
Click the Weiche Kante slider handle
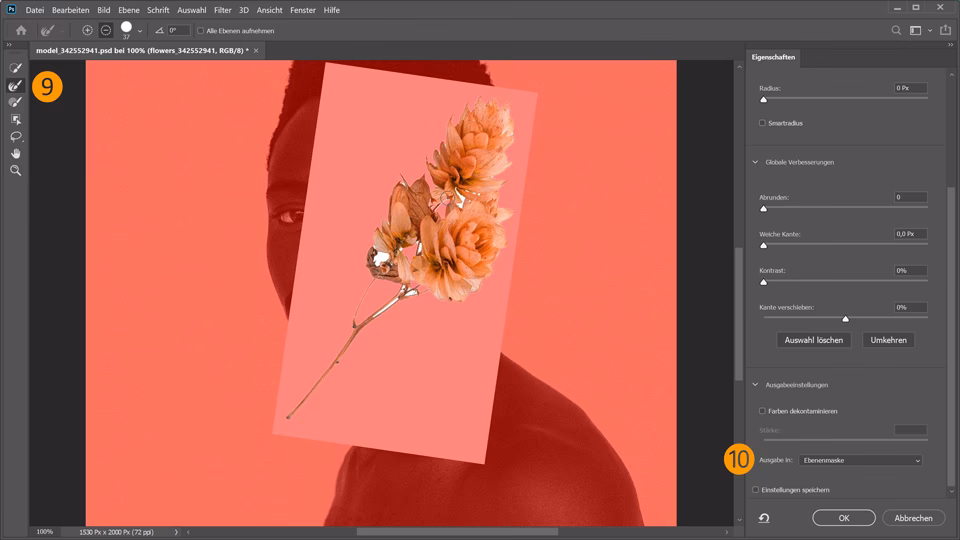763,246
